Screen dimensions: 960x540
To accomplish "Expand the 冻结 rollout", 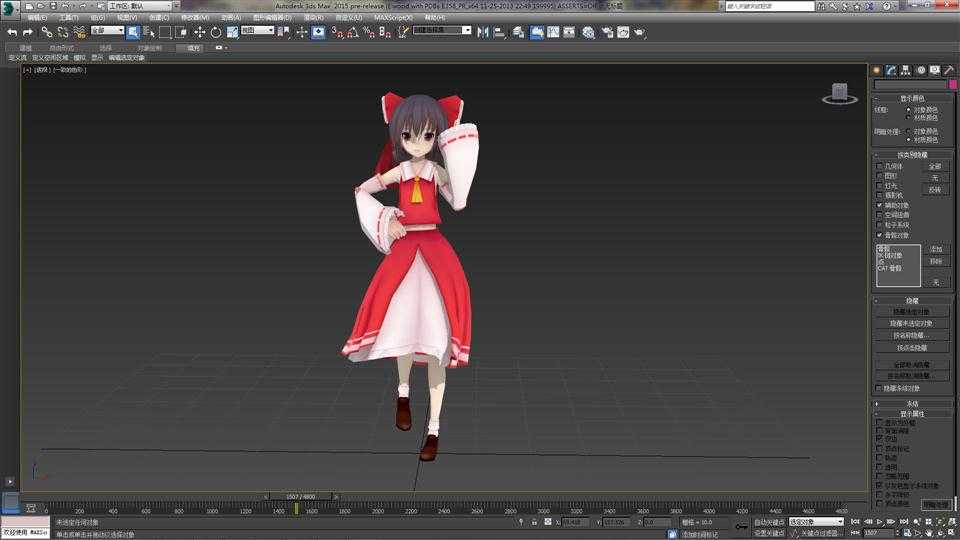I will (x=912, y=404).
